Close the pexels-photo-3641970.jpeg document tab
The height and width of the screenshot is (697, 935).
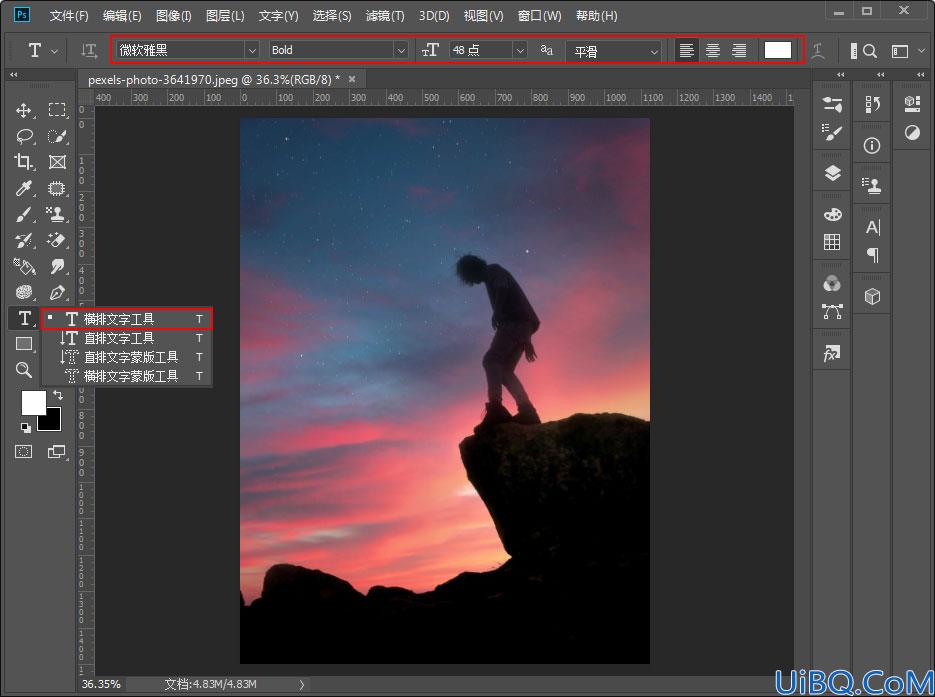pos(352,79)
